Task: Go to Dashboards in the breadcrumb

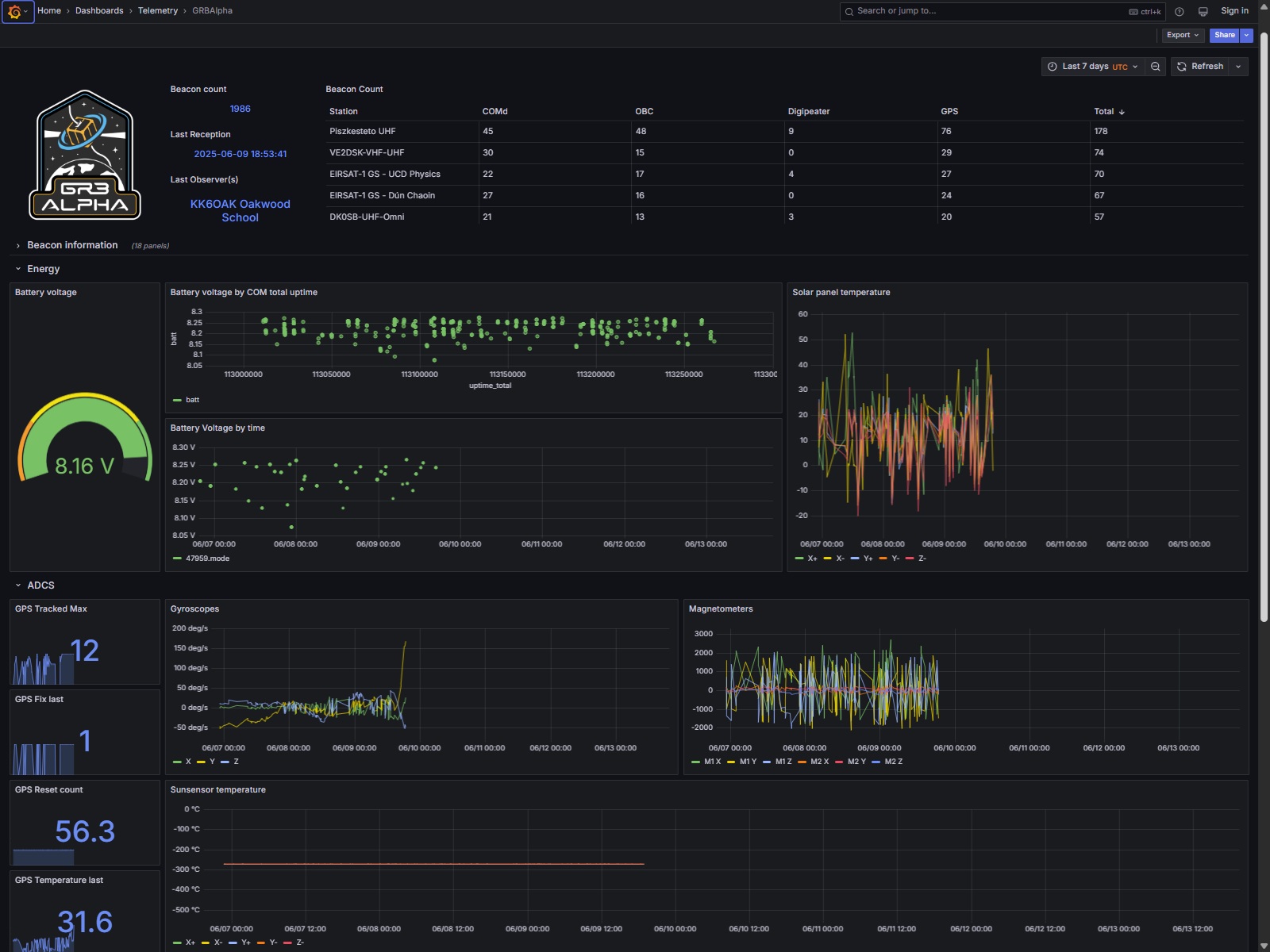Action: pyautogui.click(x=99, y=11)
